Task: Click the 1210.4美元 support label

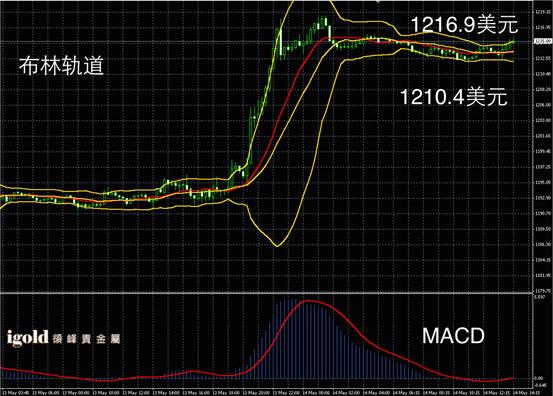Action: click(x=454, y=97)
